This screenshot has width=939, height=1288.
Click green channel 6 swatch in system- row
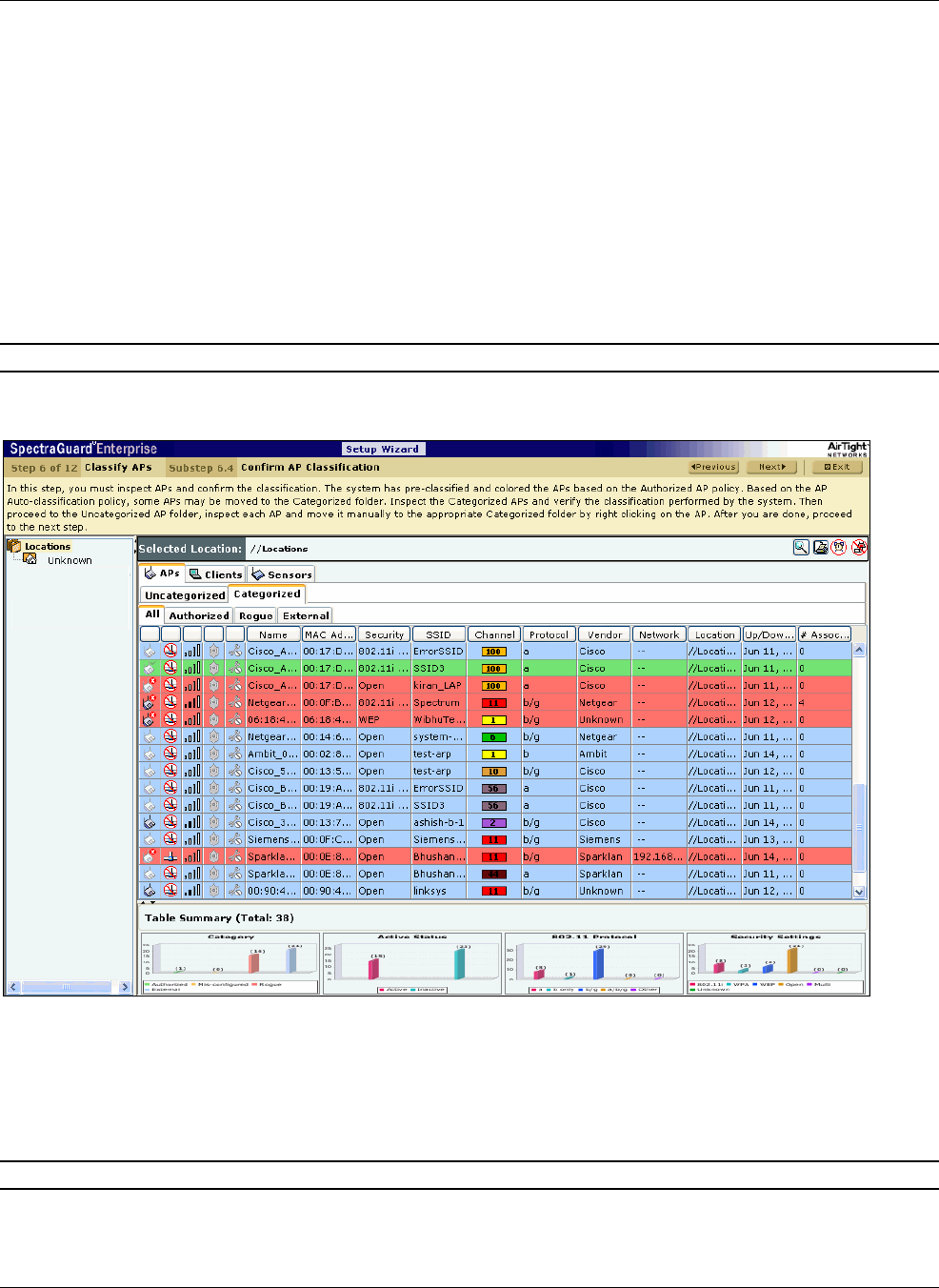(x=493, y=737)
